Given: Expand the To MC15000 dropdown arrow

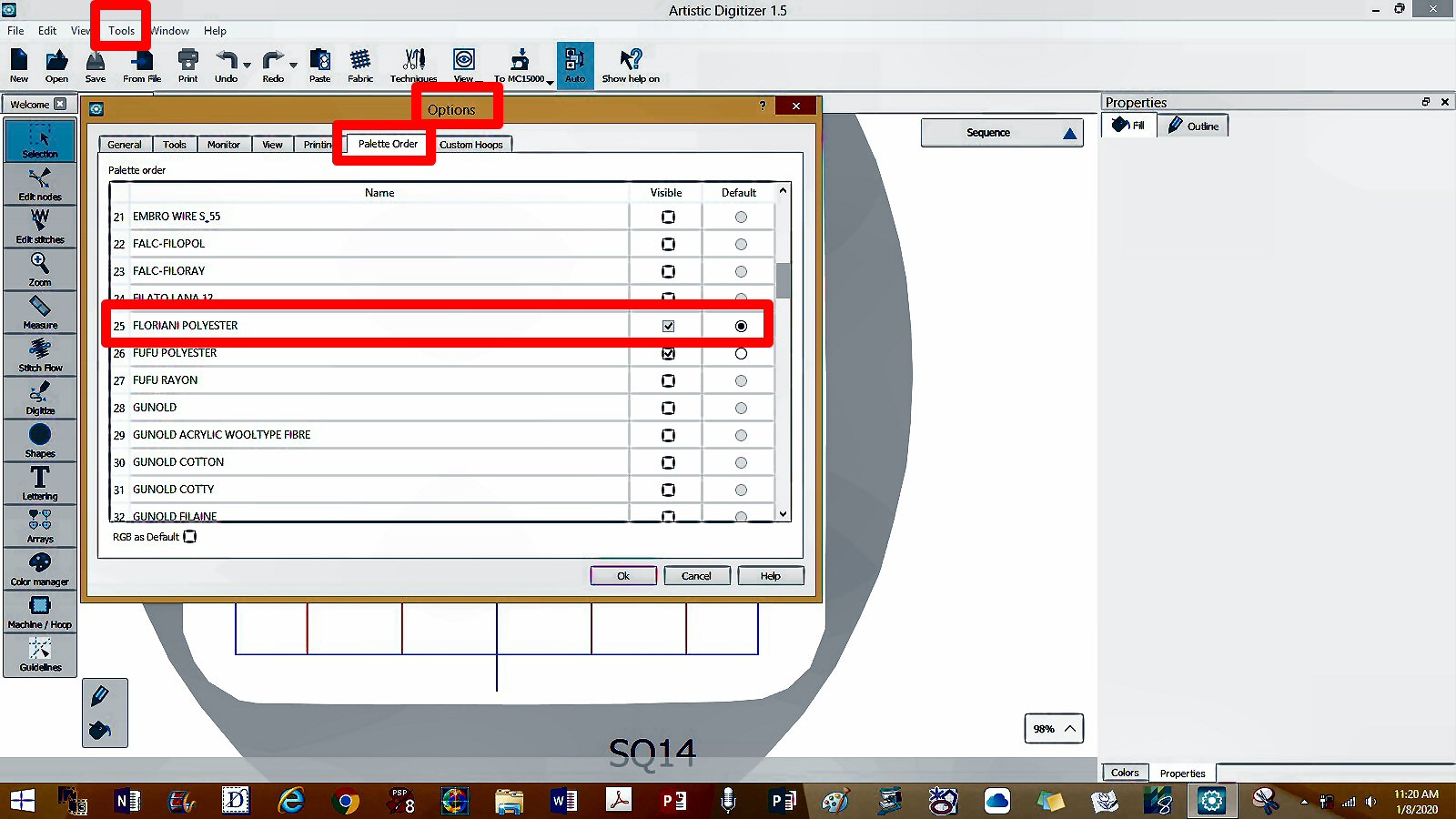Looking at the screenshot, I should (550, 82).
